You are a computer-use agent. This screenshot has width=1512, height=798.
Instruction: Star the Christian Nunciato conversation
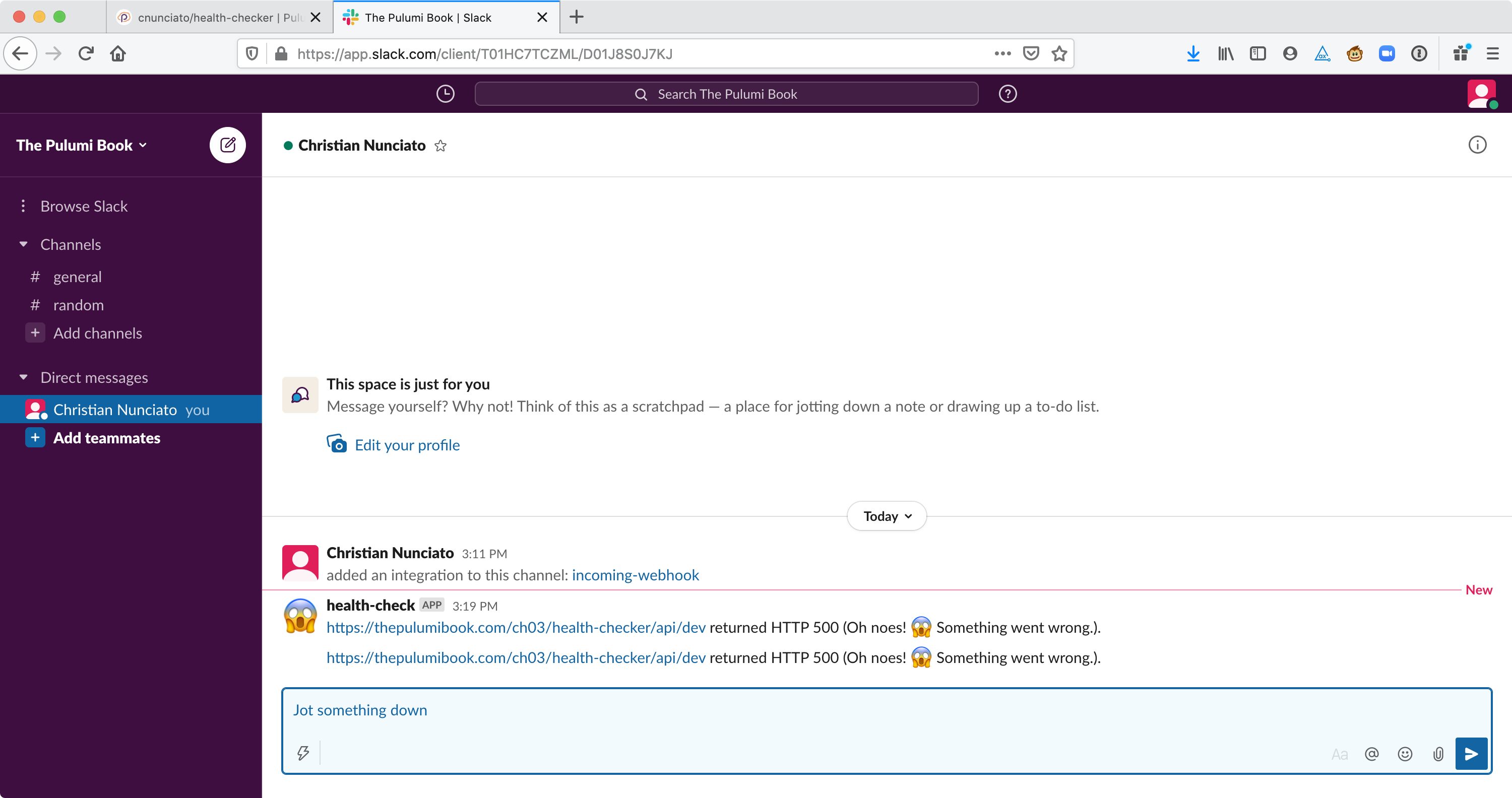coord(441,146)
